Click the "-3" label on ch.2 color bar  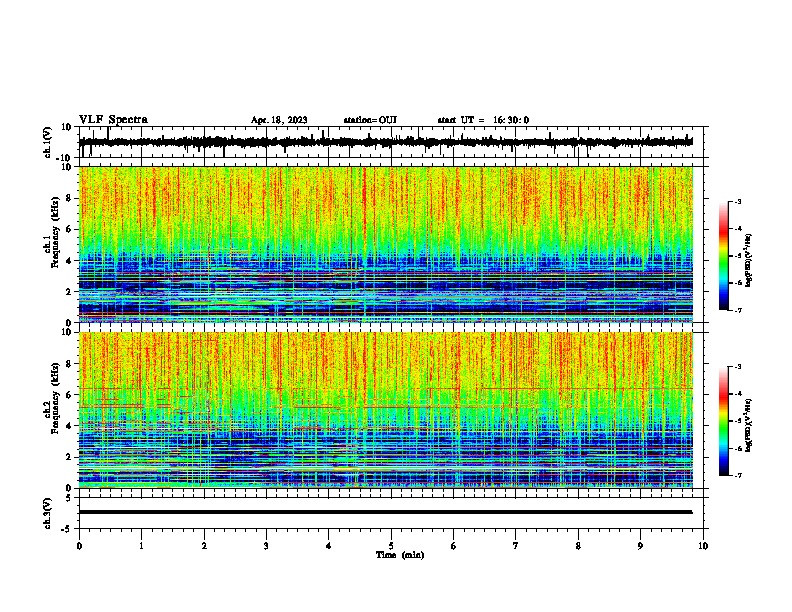tap(737, 367)
